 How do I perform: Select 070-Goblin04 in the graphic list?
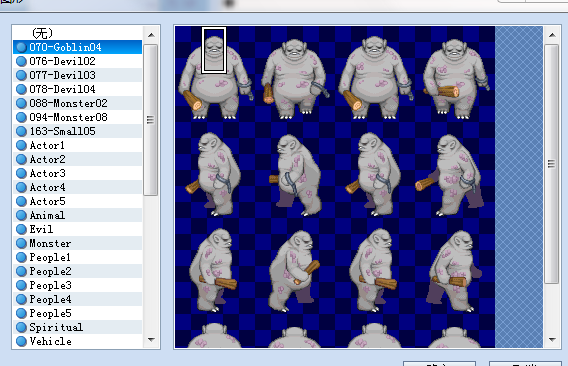pos(78,47)
